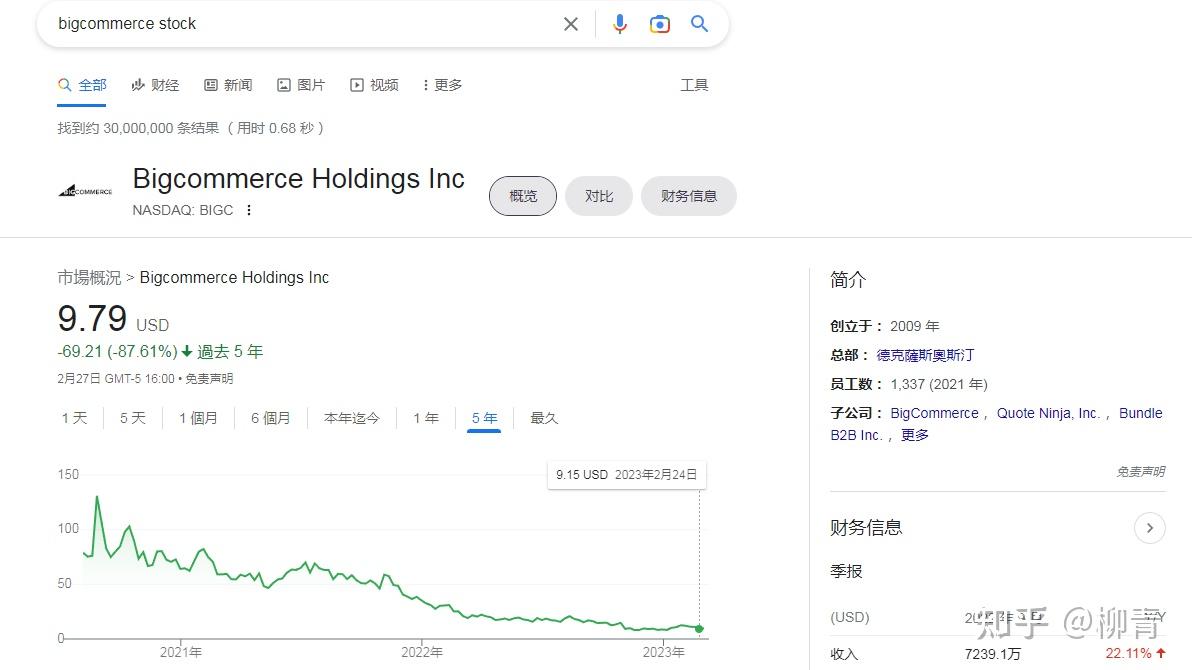Select the 5天 chart time range
1192x670 pixels.
coord(132,418)
